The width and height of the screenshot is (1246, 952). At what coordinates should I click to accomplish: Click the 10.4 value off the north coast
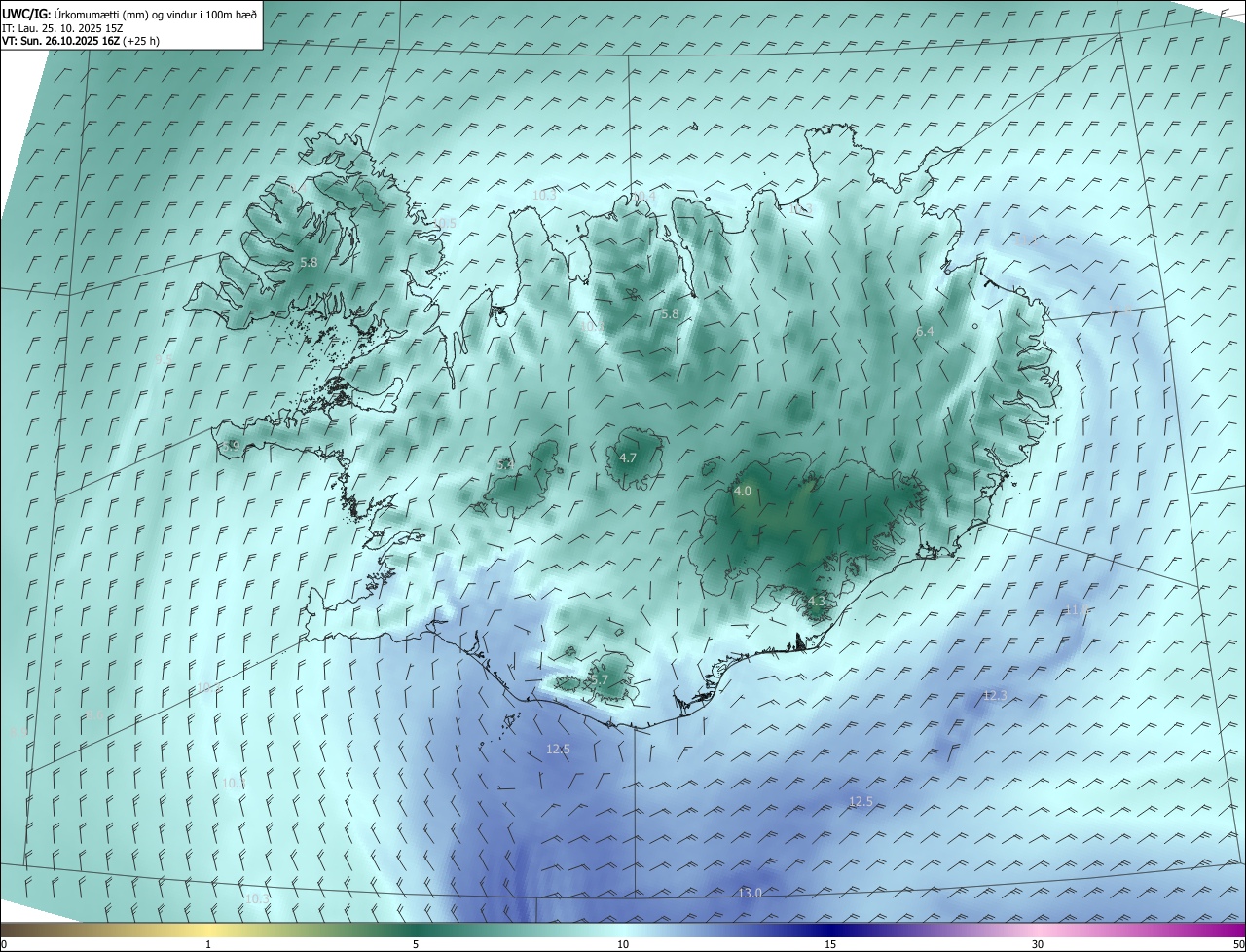643,197
